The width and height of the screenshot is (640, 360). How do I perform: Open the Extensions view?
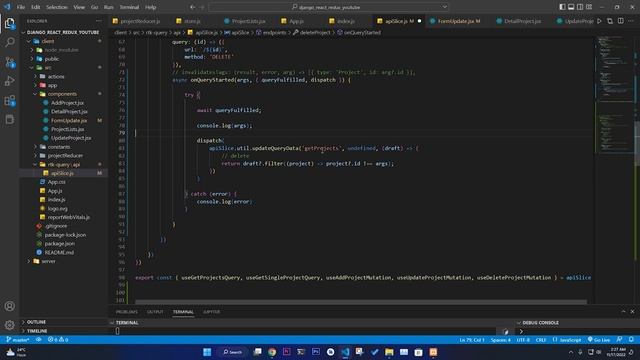click(x=9, y=100)
